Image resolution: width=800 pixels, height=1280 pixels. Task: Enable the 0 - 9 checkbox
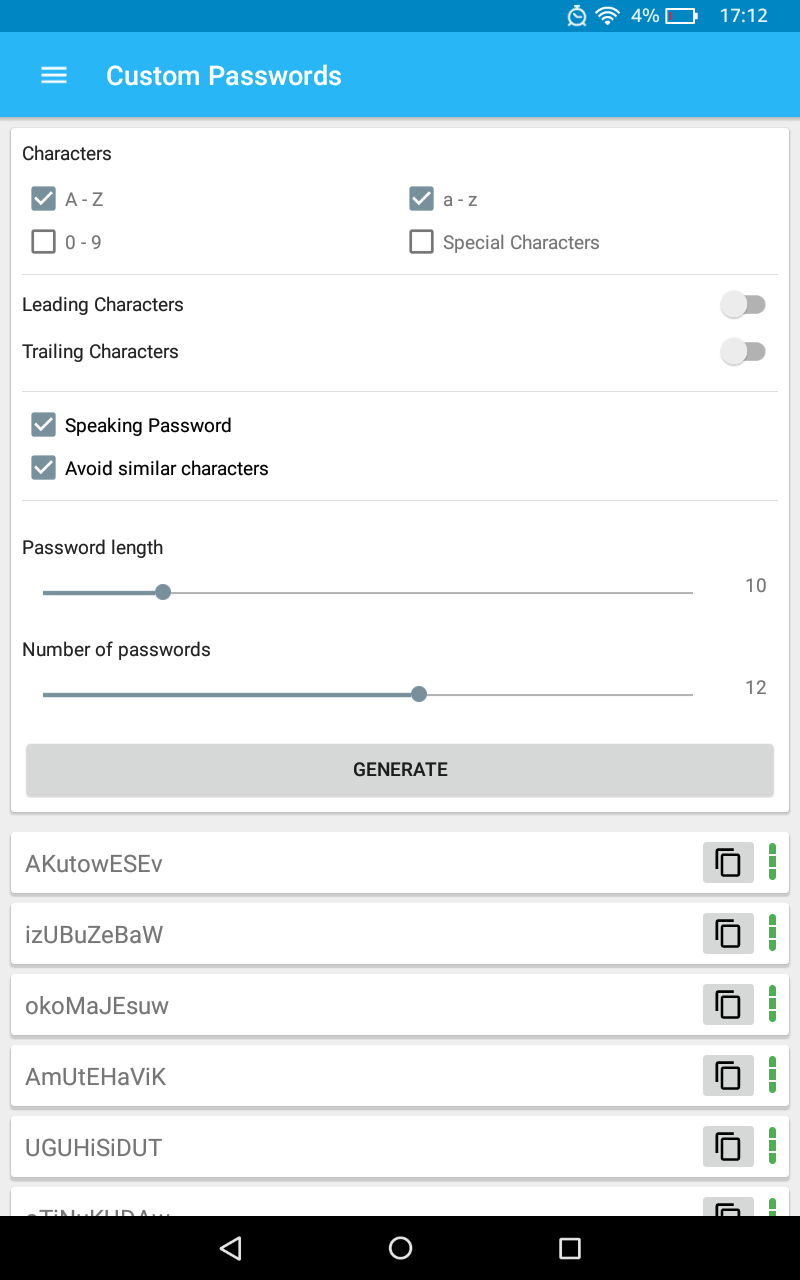43,241
